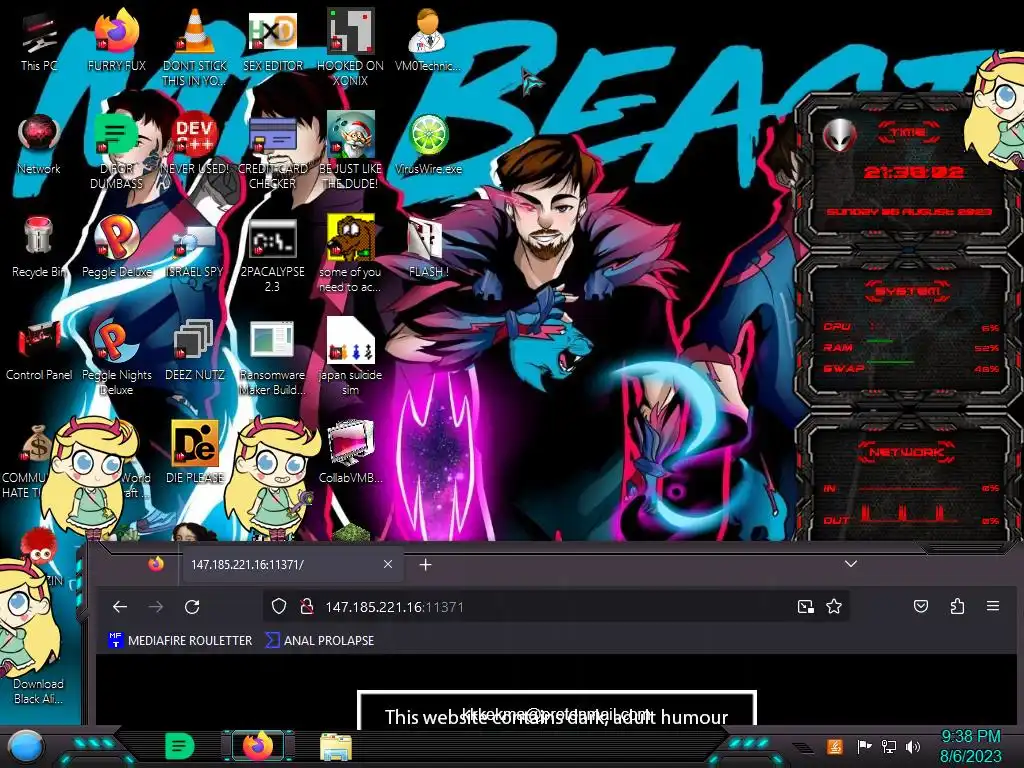Click gadget NETWORK panel header
This screenshot has width=1024, height=768.
(906, 452)
